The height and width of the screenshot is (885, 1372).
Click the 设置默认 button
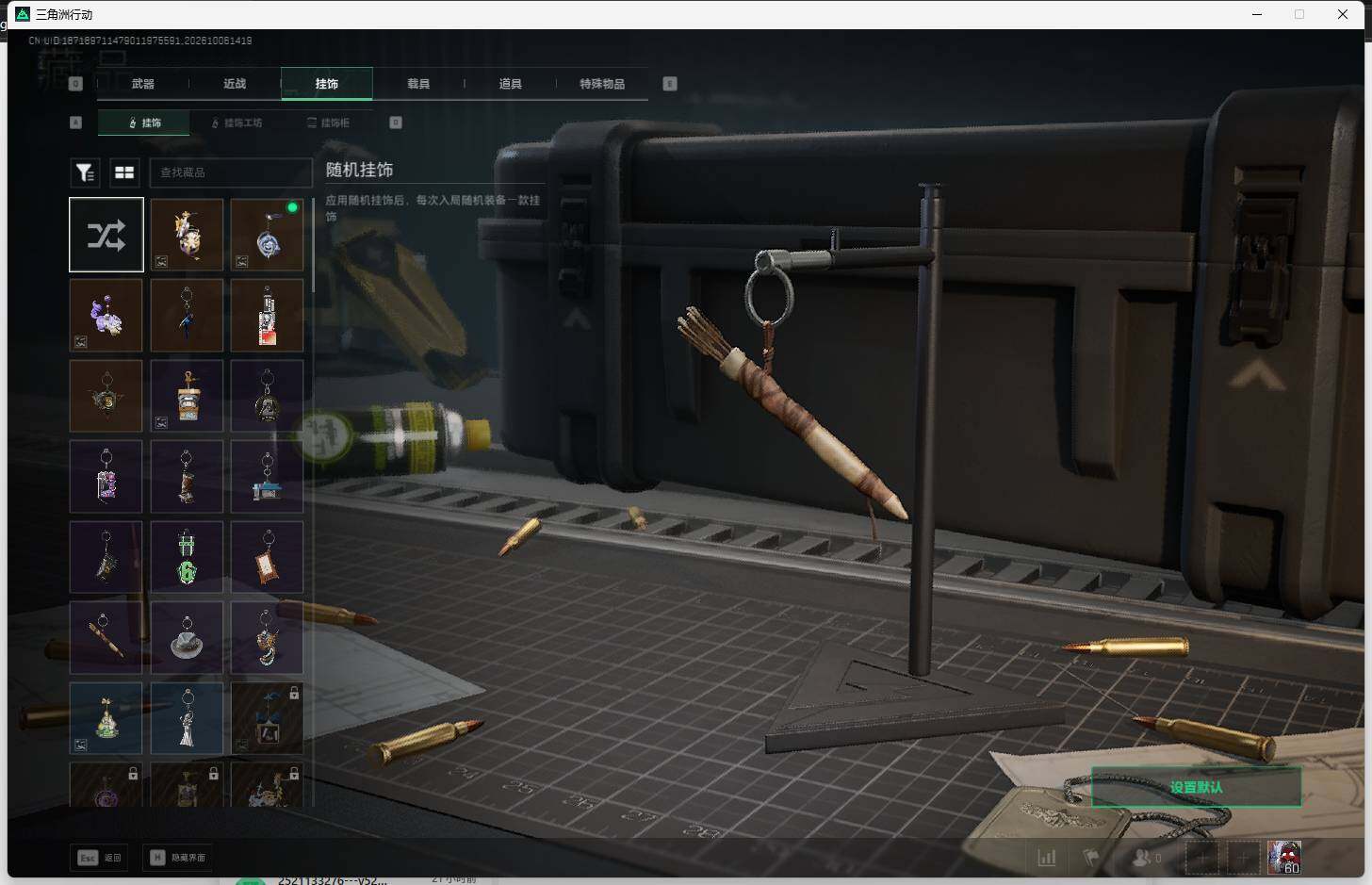point(1197,787)
